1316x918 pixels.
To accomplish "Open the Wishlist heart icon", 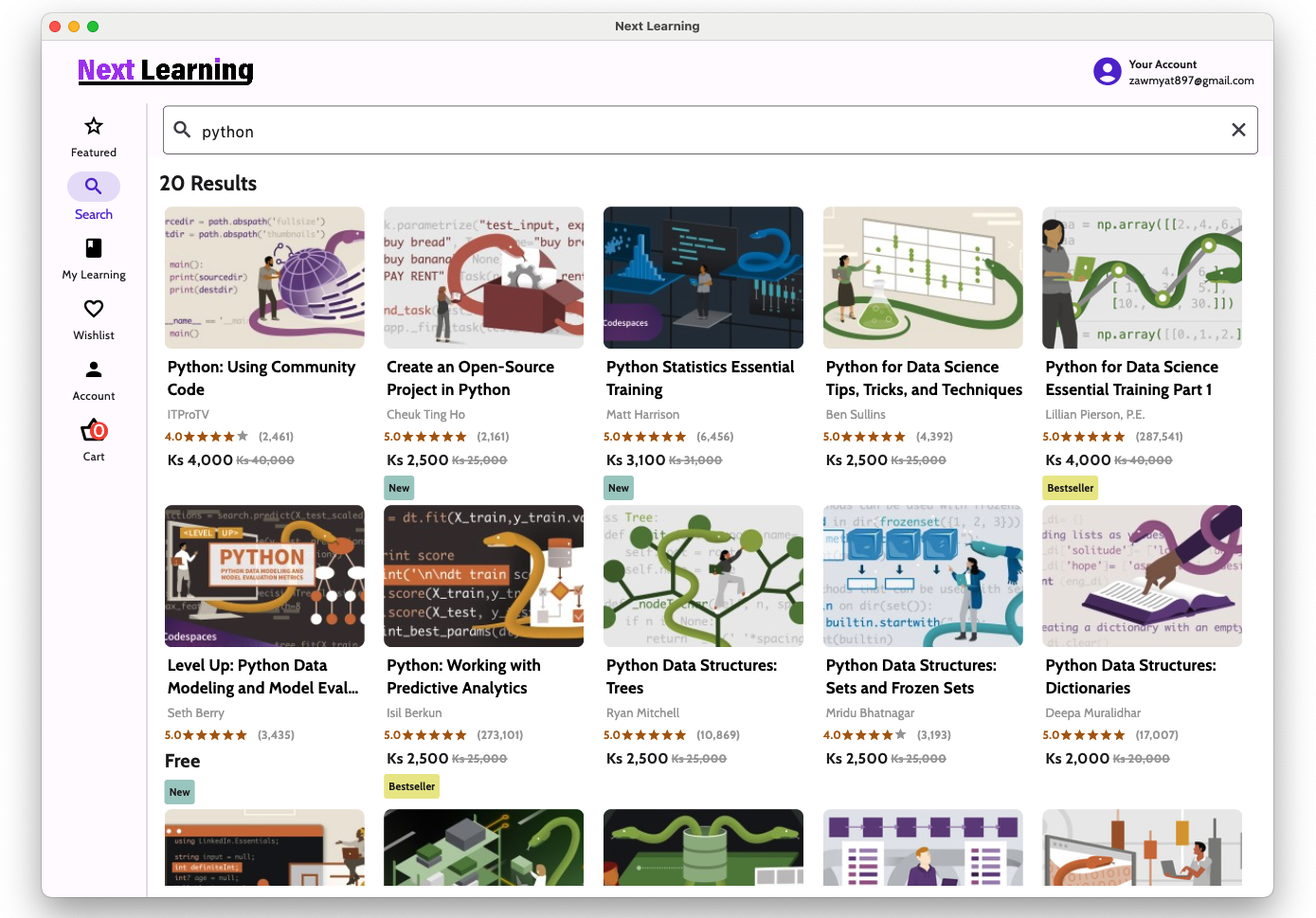I will (94, 309).
